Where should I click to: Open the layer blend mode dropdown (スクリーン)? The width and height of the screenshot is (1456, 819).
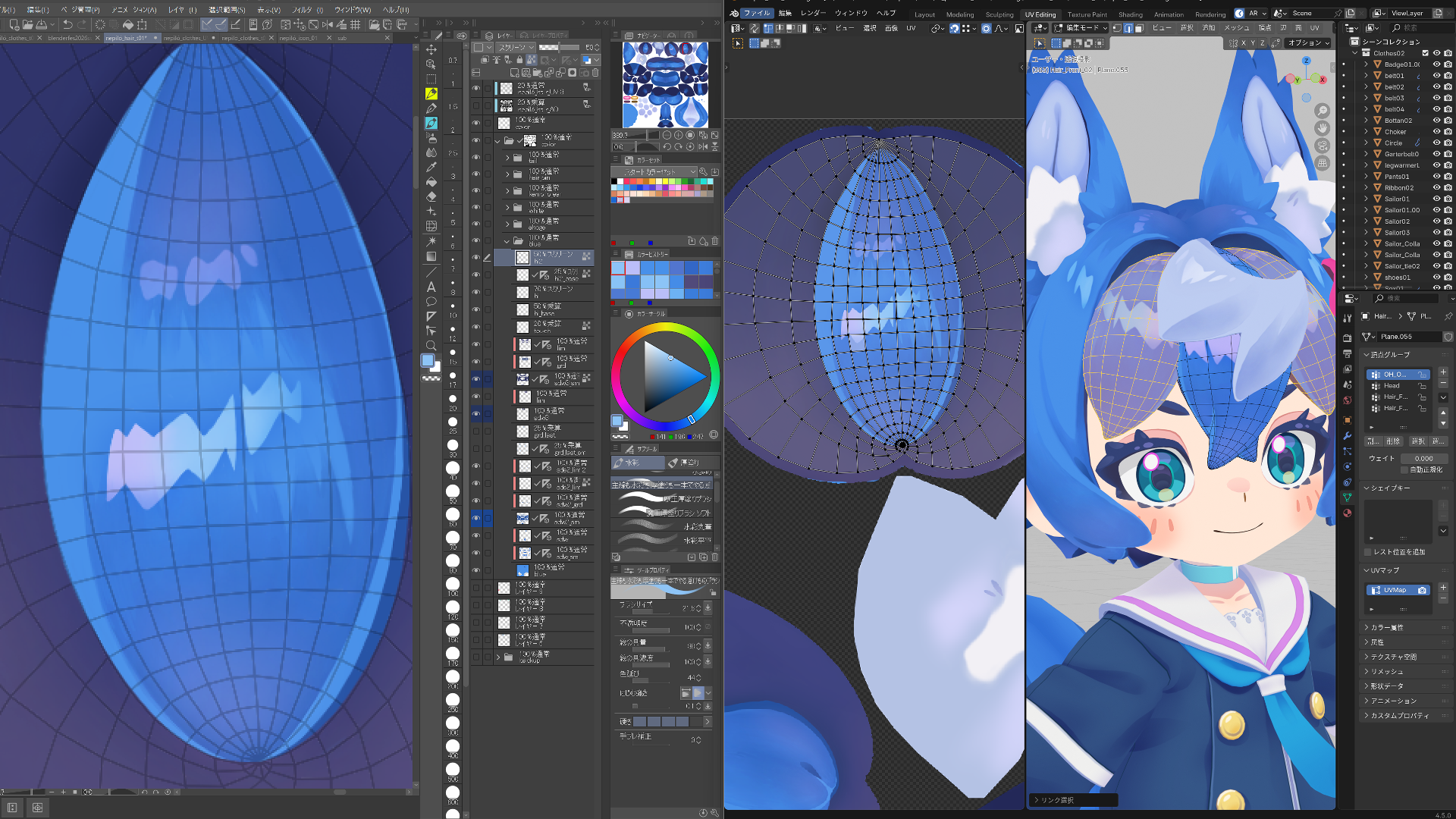[x=516, y=47]
